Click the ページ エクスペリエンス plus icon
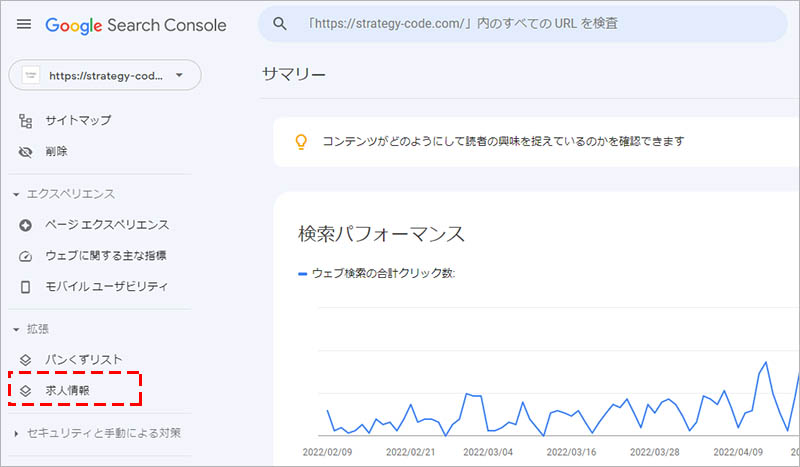The width and height of the screenshot is (800, 467). [26, 225]
